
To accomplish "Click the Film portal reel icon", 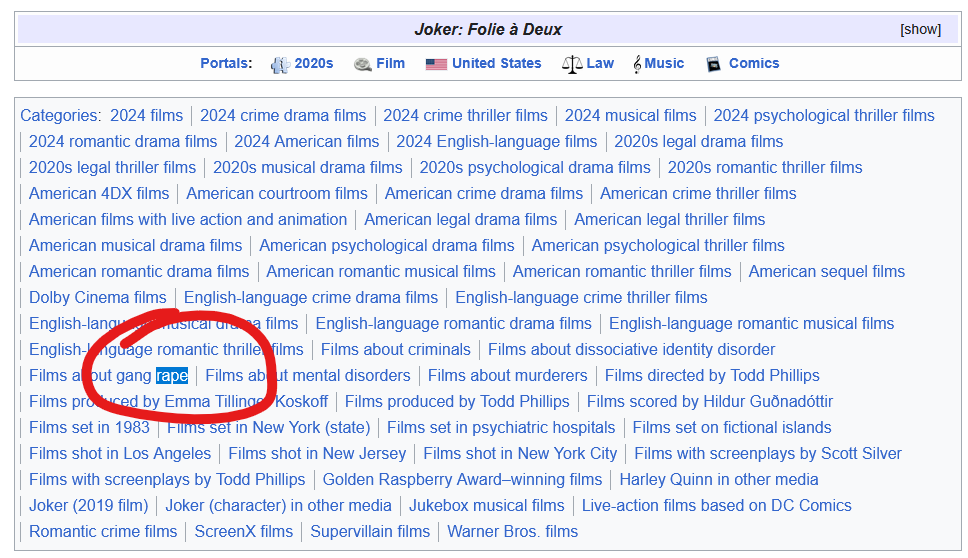I will pyautogui.click(x=362, y=64).
